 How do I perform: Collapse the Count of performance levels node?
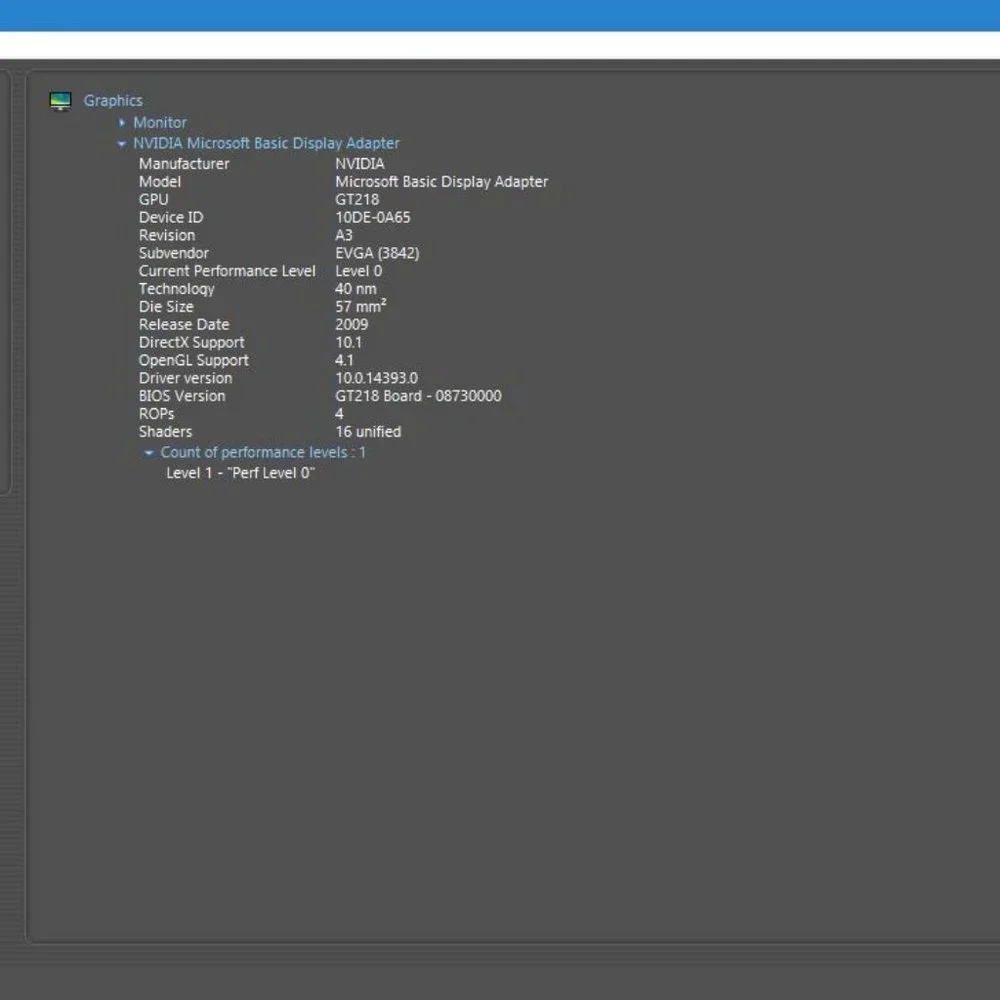point(149,453)
